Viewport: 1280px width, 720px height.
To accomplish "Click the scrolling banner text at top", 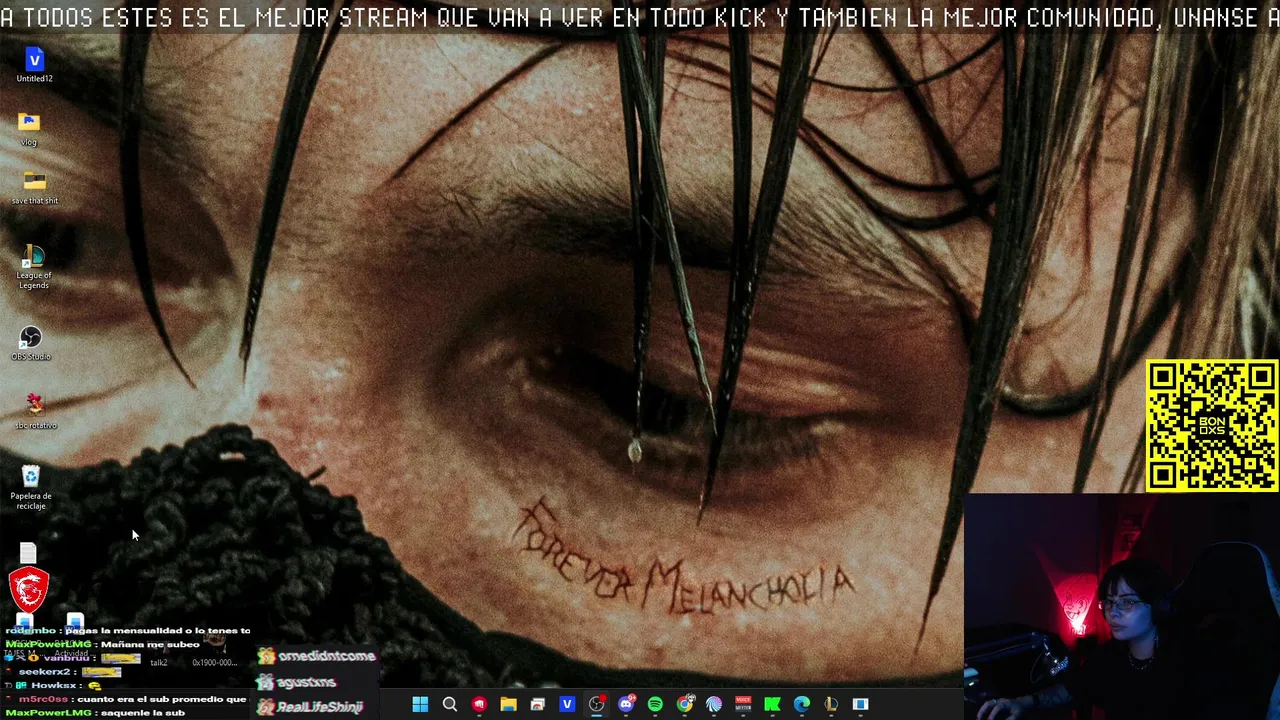I will (x=640, y=17).
